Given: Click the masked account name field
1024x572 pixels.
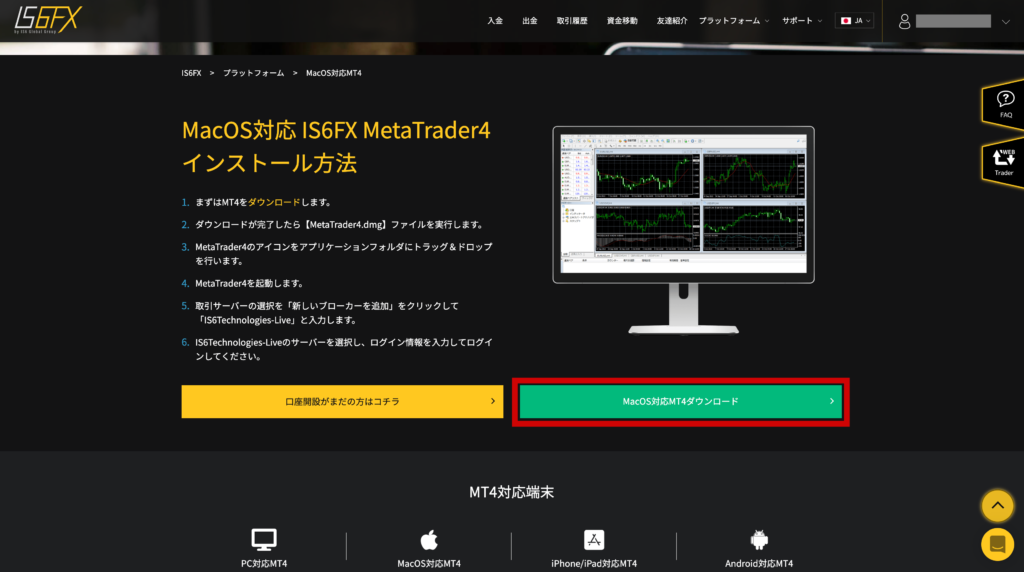Looking at the screenshot, I should (953, 22).
